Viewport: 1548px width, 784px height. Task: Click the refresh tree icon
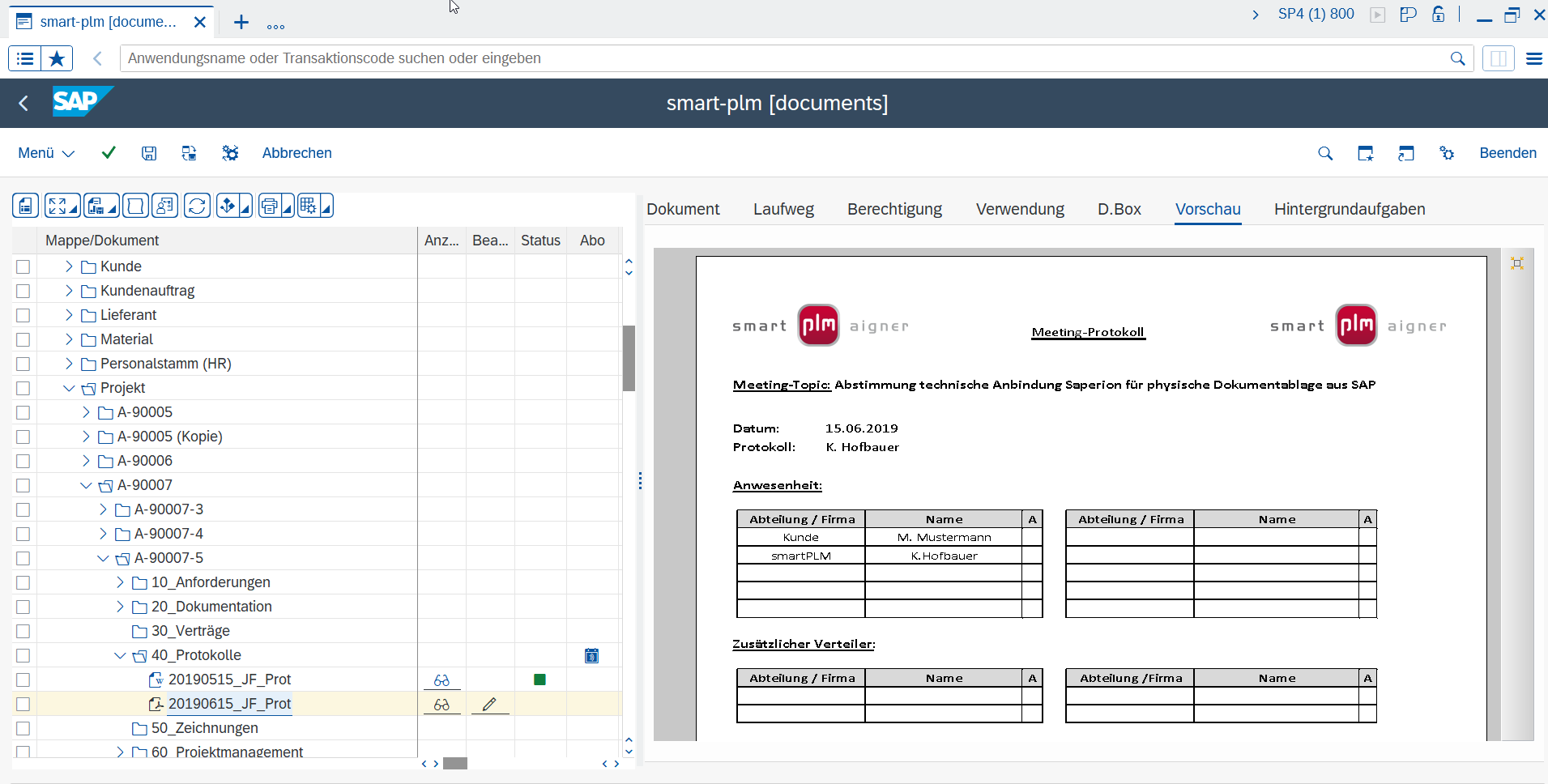click(x=197, y=206)
